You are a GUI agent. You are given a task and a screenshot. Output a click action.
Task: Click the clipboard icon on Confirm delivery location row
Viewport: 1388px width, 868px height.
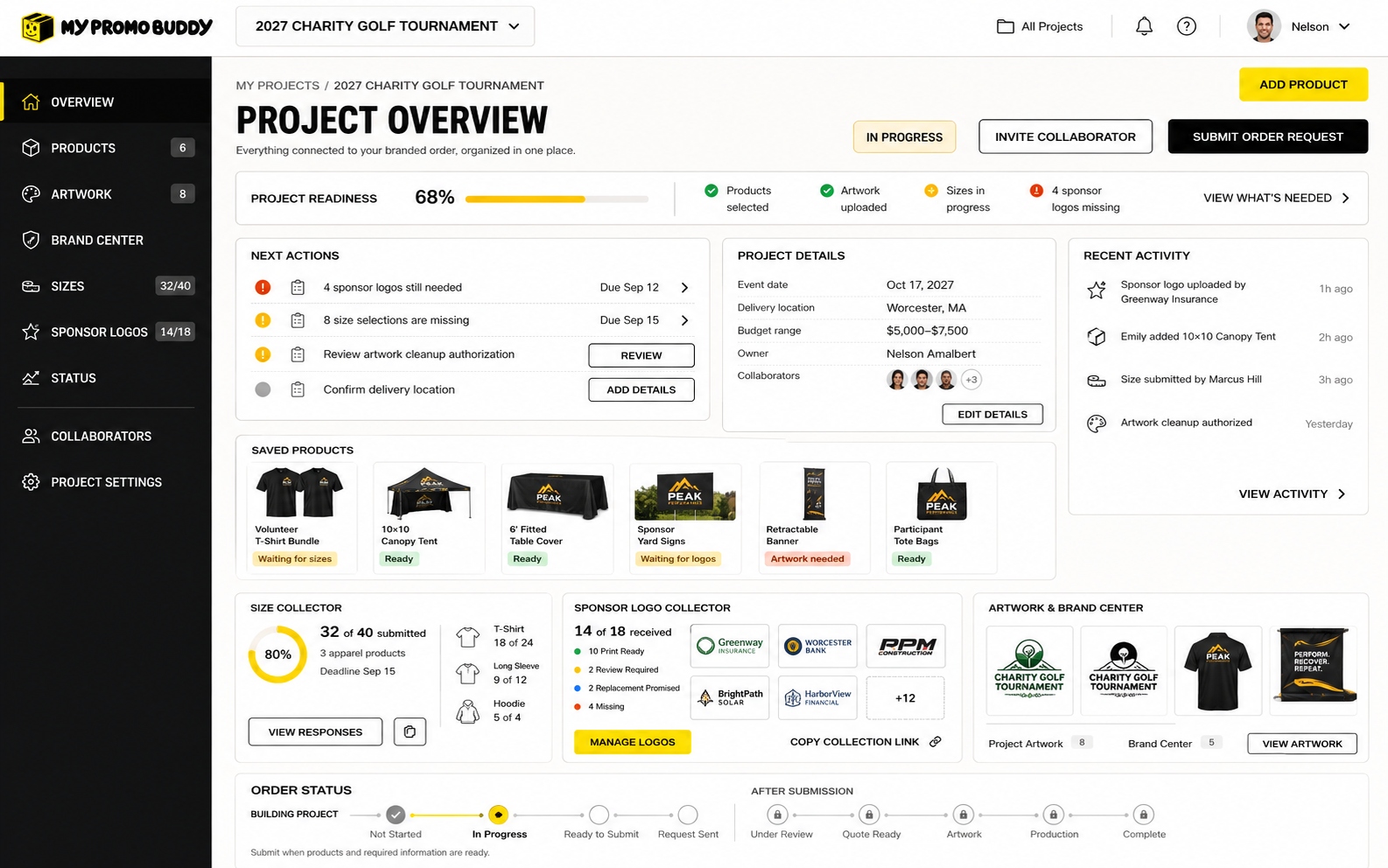tap(298, 389)
